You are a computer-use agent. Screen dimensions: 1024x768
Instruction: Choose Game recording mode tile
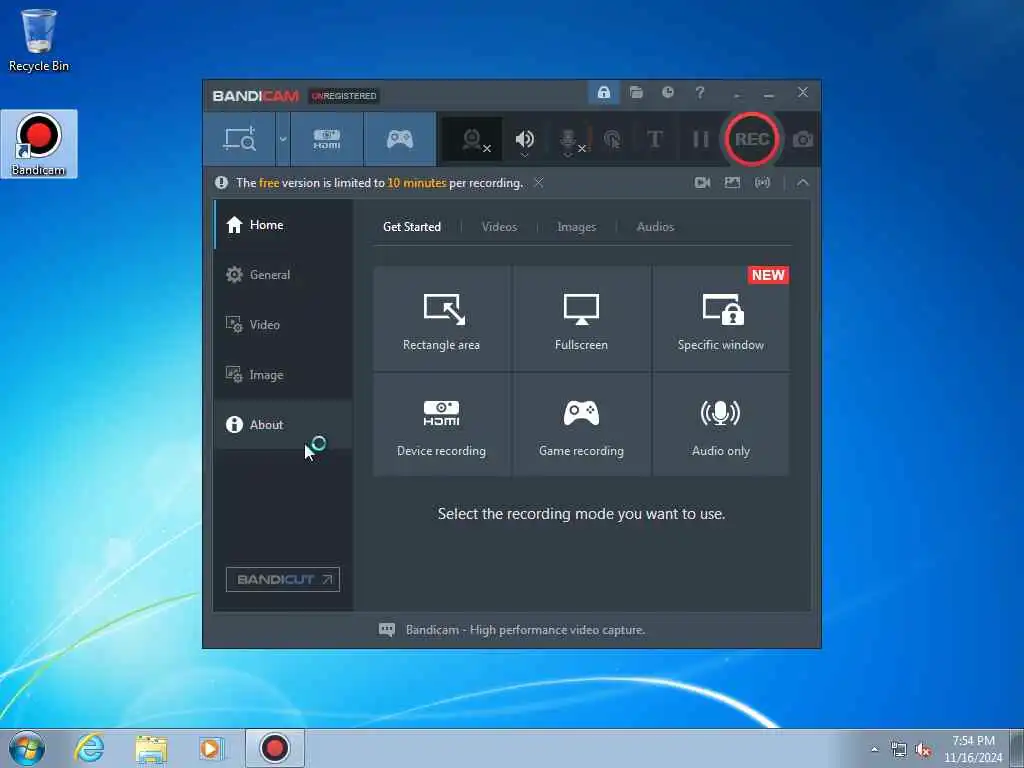pos(581,424)
